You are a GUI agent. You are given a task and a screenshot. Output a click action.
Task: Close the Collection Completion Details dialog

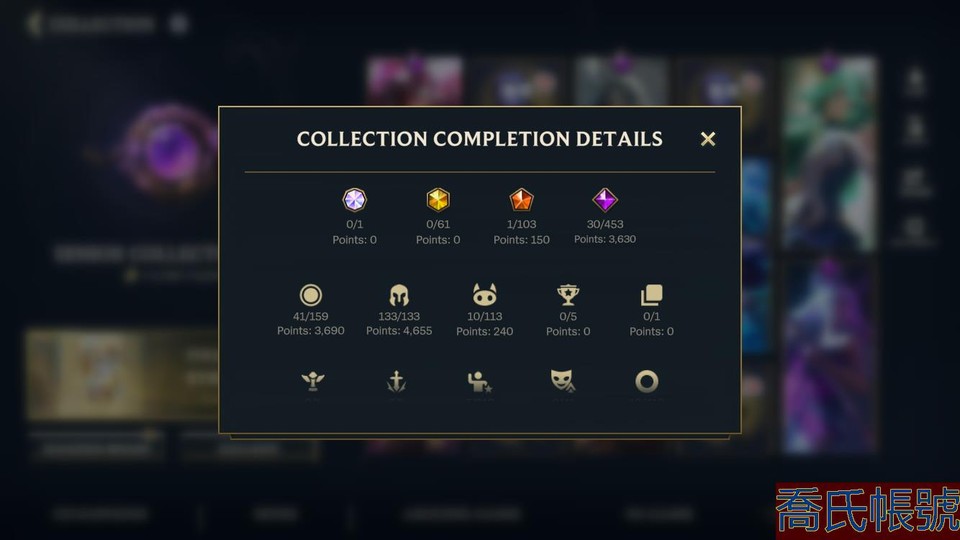pos(708,139)
